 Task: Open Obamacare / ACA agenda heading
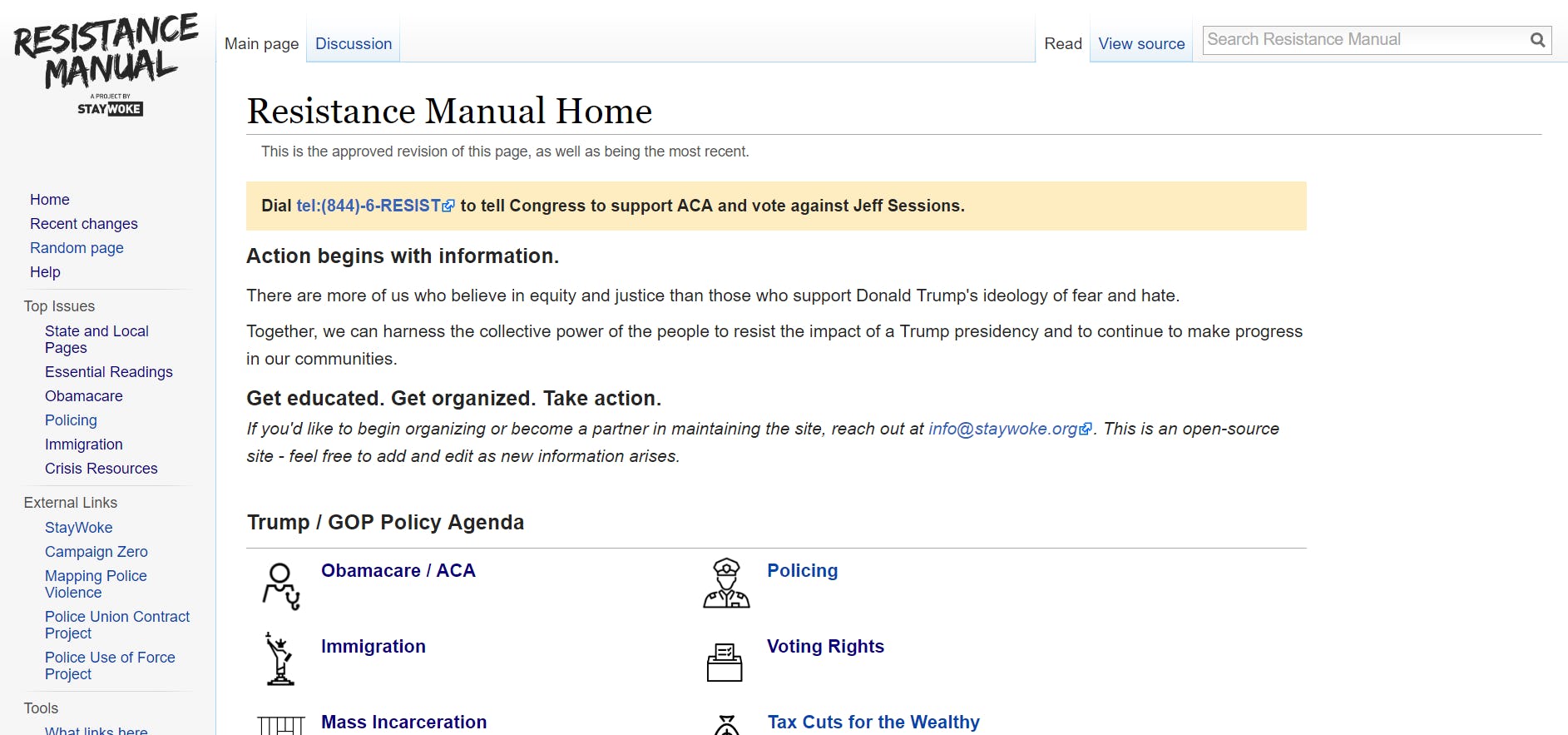click(x=398, y=571)
